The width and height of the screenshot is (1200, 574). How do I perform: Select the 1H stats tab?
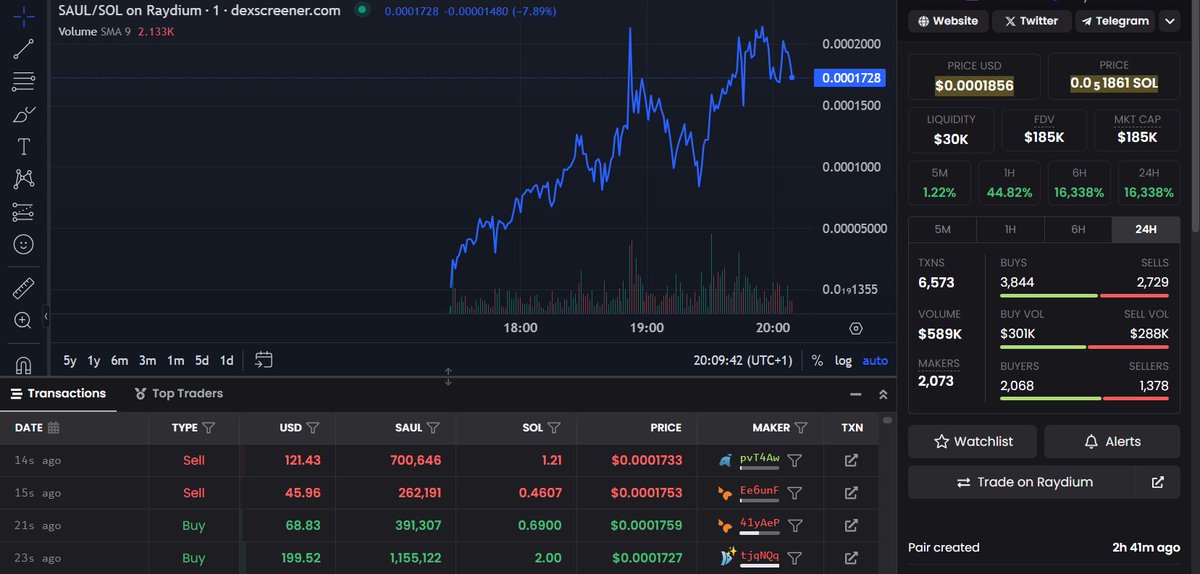click(x=1010, y=229)
